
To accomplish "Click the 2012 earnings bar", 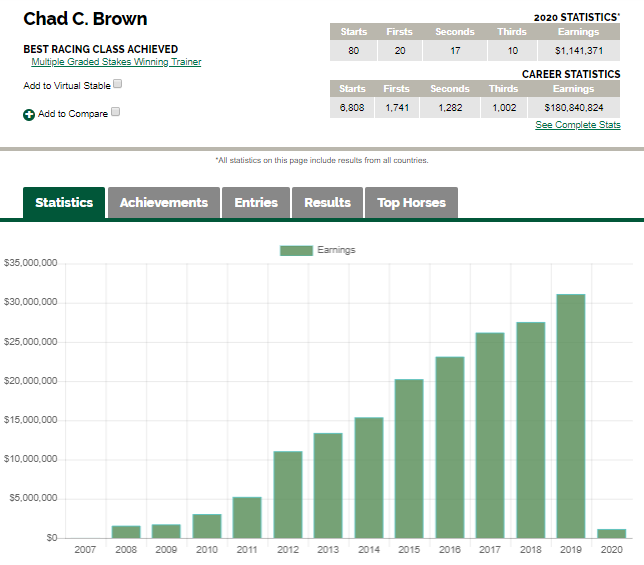I will click(288, 495).
